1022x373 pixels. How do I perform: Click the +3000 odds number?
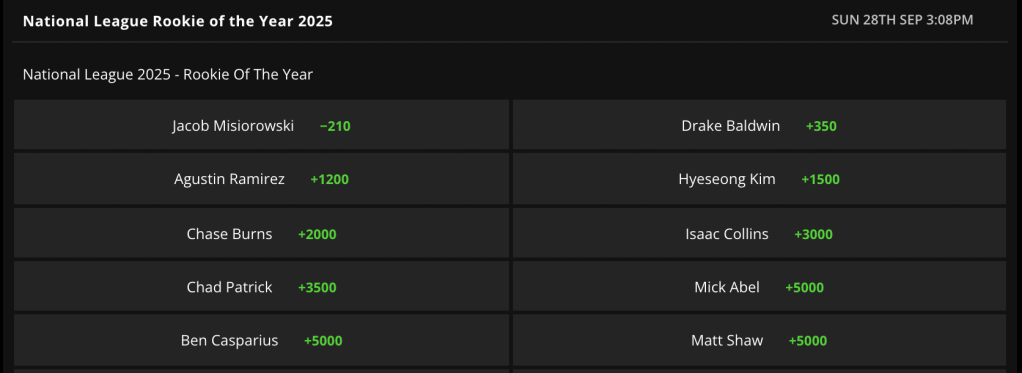[x=813, y=234]
